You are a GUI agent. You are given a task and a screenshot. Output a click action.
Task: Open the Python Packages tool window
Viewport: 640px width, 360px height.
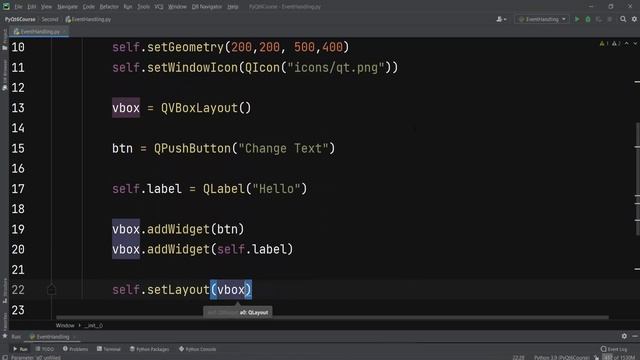click(x=149, y=349)
